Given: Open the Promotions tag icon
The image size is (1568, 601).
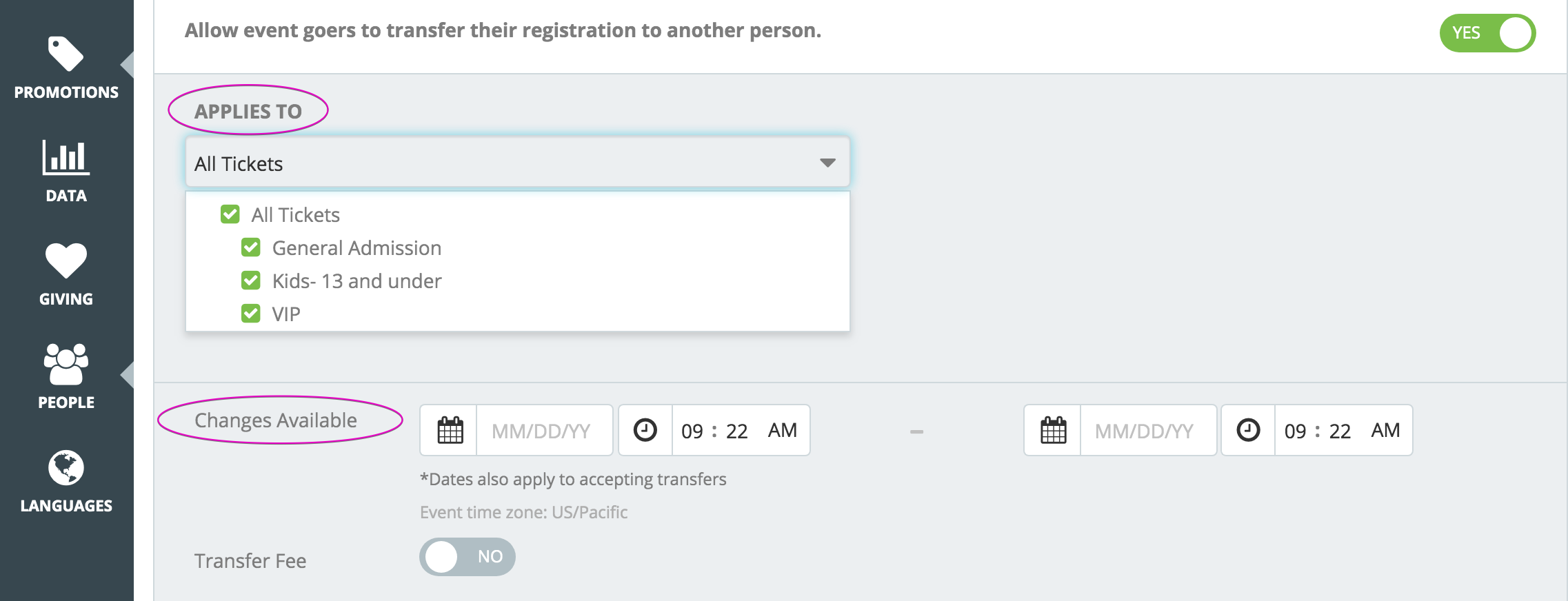Looking at the screenshot, I should point(66,54).
